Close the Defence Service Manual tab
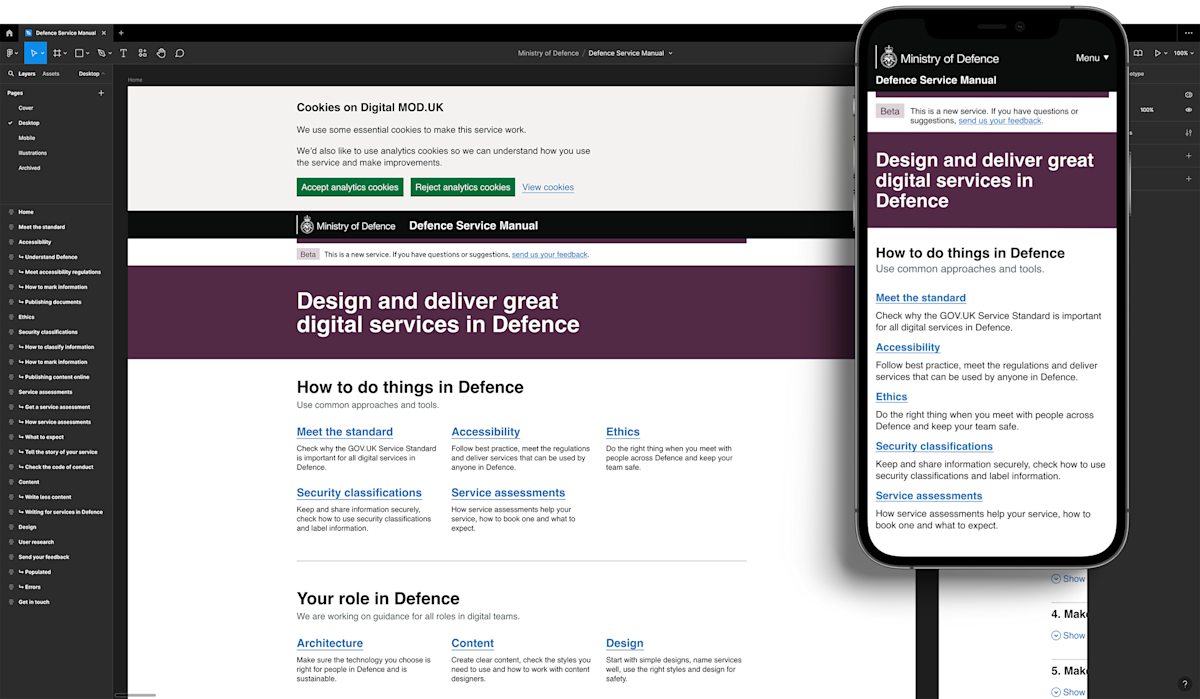Screen dimensions: 1200x699 103,33
